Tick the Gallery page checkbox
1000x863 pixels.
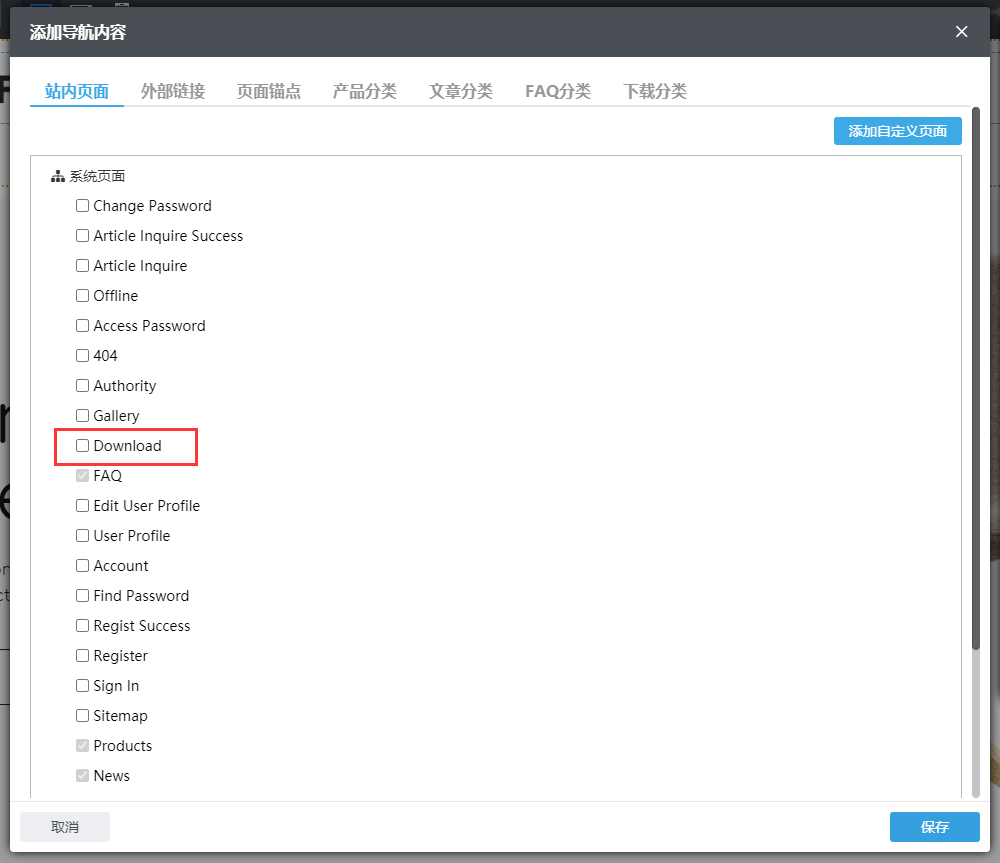coord(83,416)
